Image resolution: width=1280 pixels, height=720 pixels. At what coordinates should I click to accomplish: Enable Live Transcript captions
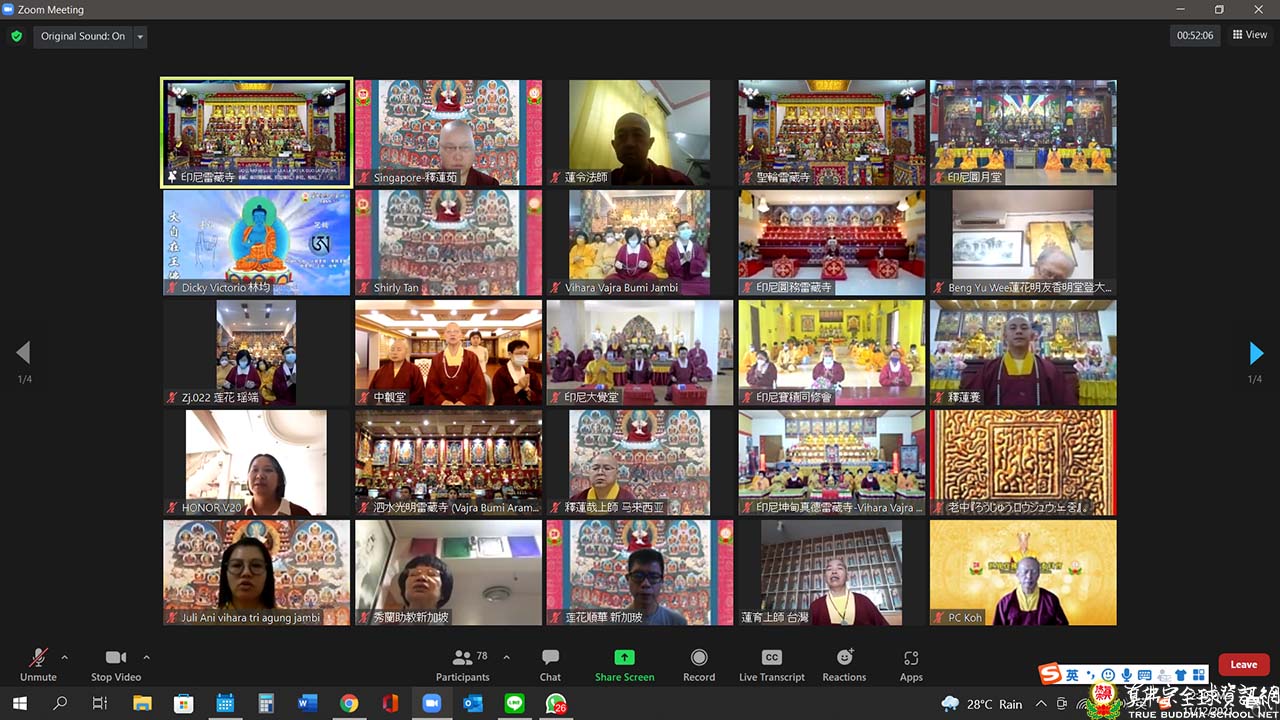click(x=771, y=664)
